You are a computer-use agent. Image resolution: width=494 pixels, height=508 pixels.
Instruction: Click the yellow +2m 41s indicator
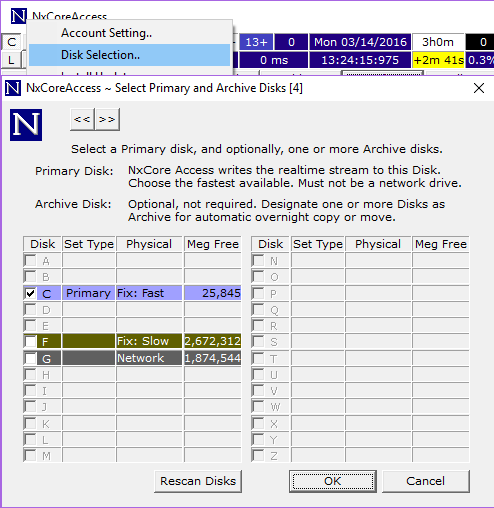pos(438,60)
